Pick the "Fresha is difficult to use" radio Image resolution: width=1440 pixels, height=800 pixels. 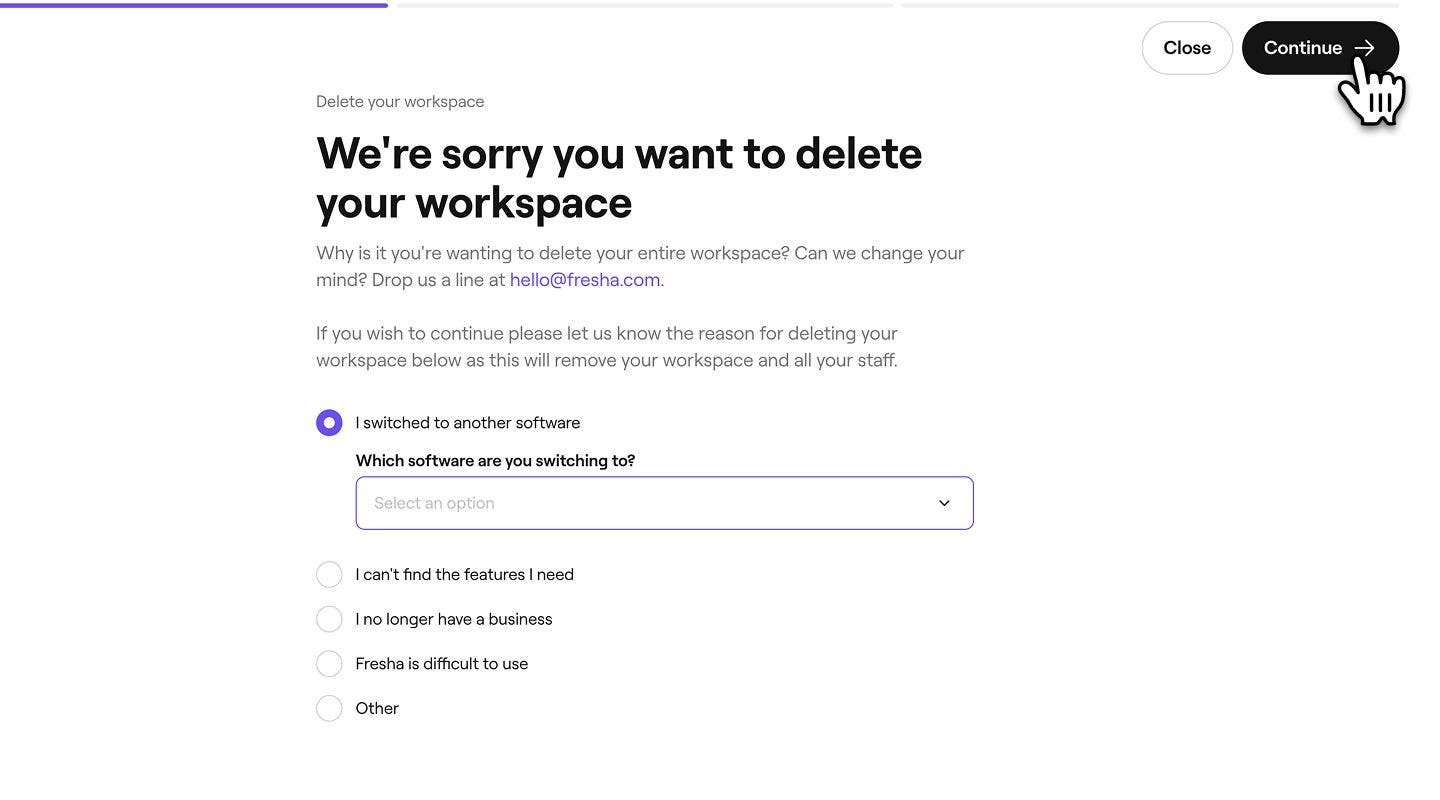329,664
